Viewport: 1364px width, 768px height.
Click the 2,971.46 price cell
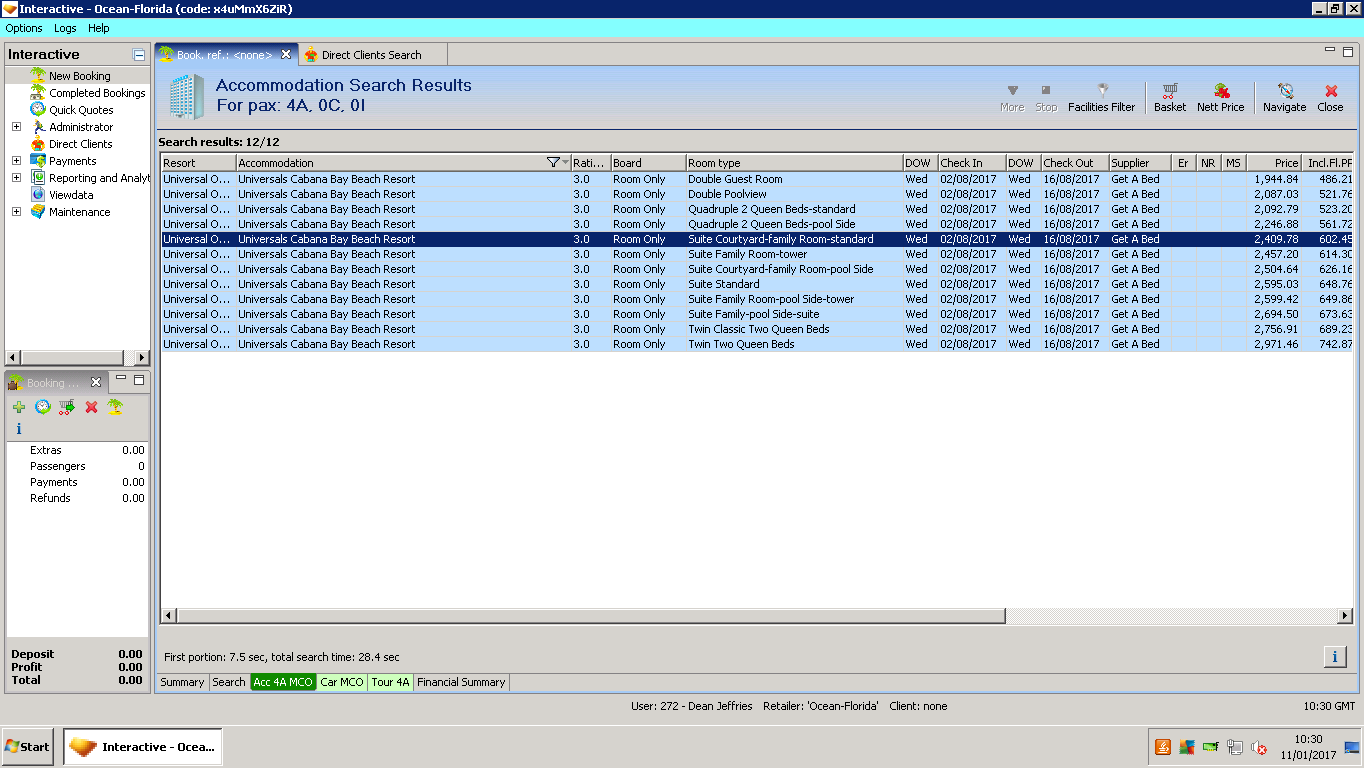[1276, 344]
